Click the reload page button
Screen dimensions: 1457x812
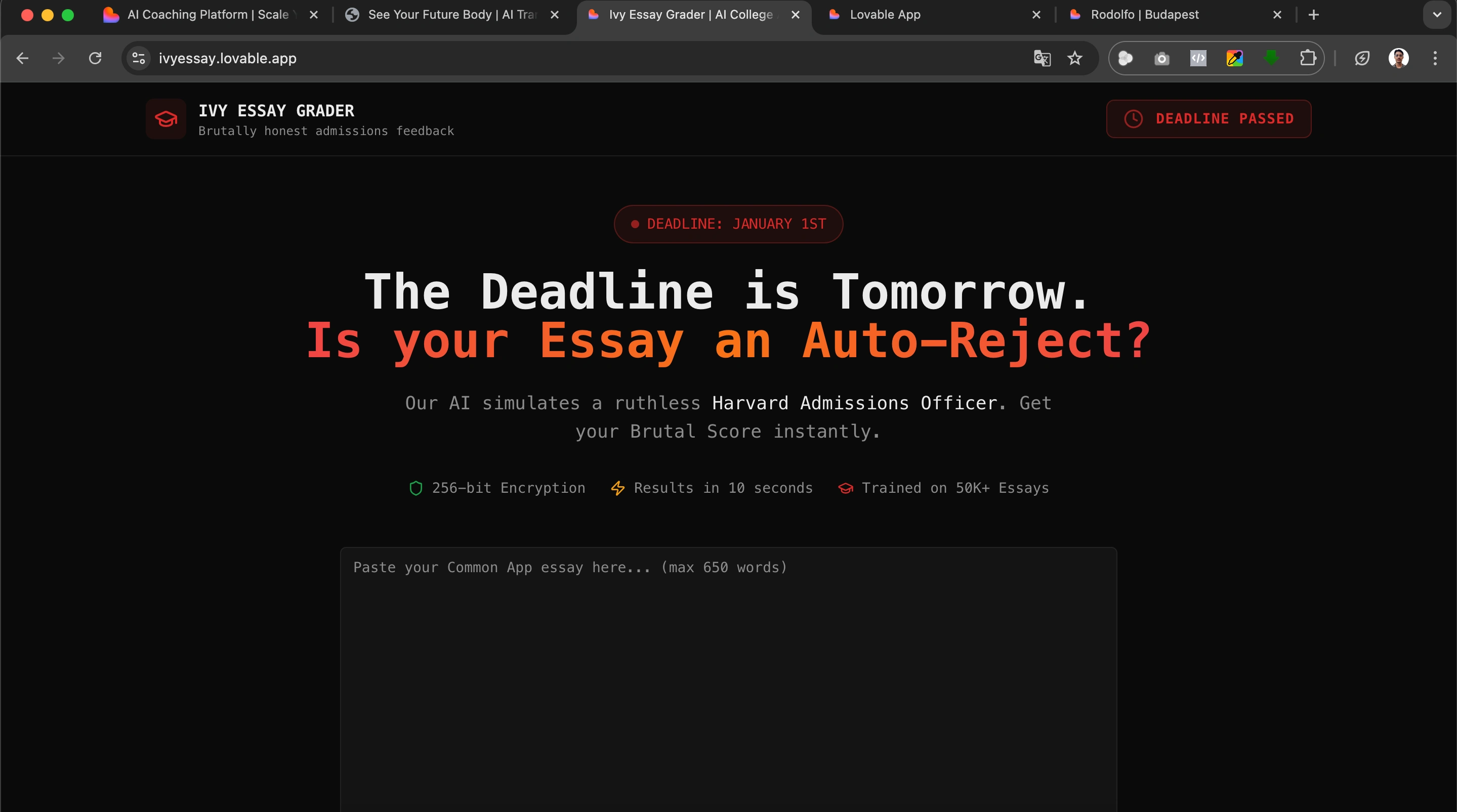95,58
